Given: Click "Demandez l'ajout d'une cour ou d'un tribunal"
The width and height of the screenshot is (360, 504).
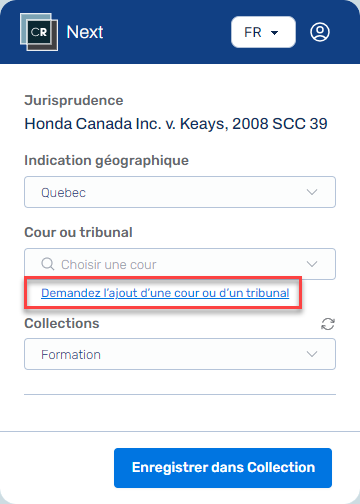Looking at the screenshot, I should tap(165, 293).
